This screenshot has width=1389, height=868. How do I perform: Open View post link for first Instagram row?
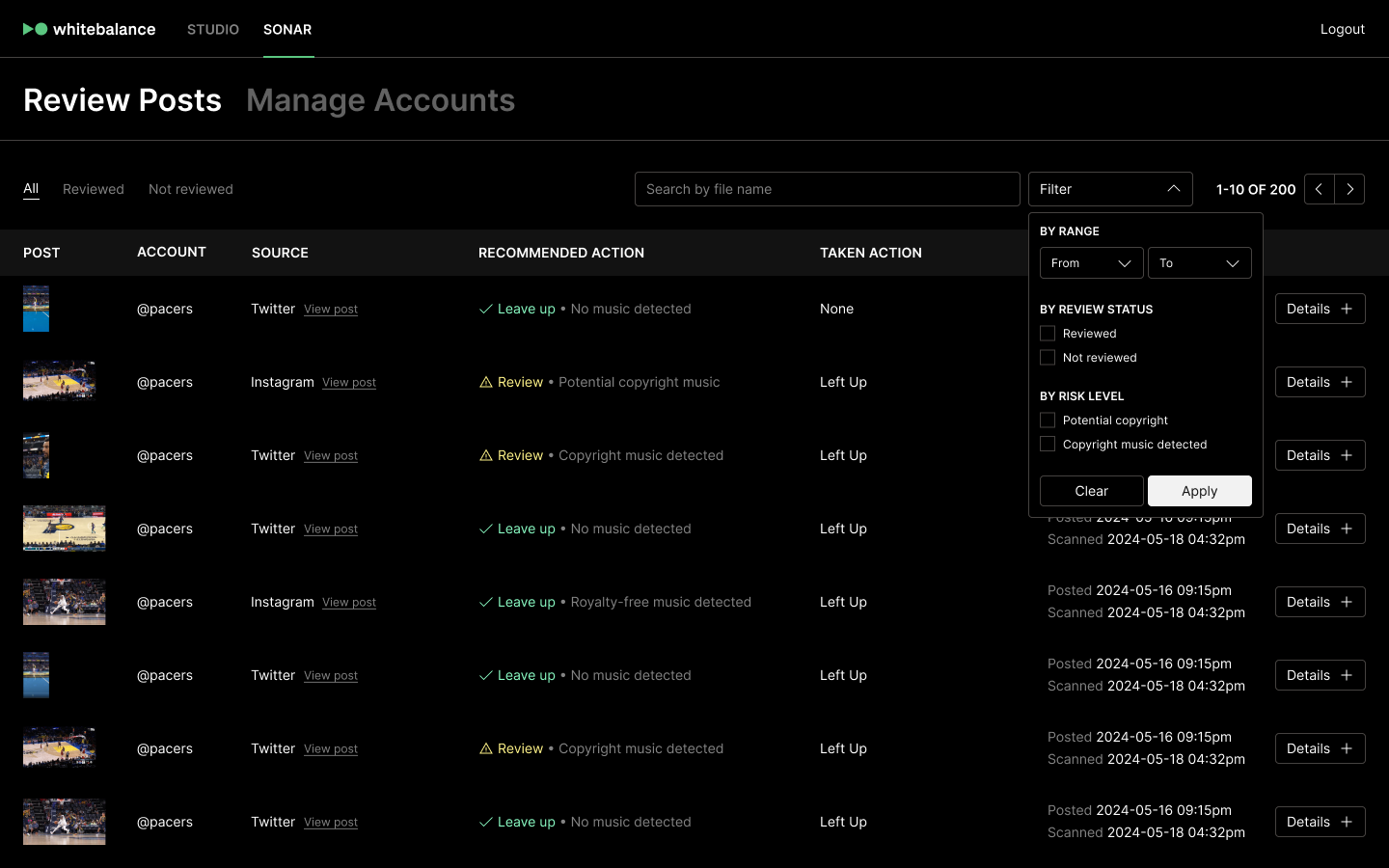pyautogui.click(x=349, y=383)
